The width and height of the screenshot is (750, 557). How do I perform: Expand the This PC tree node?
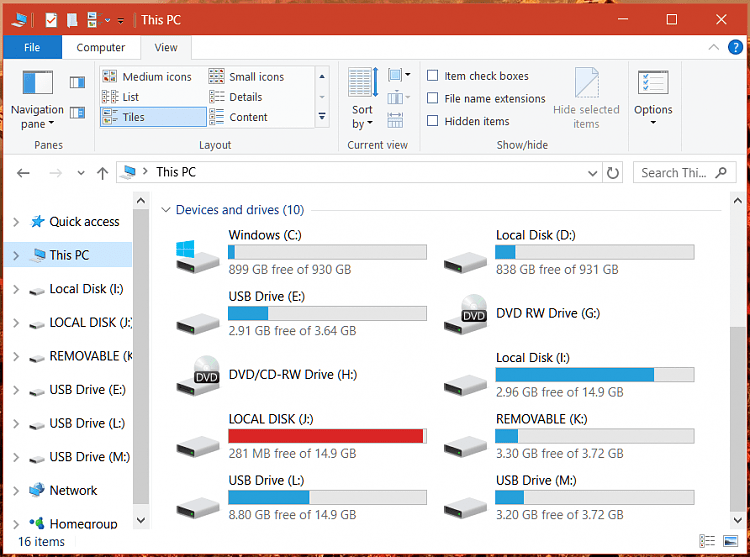tap(16, 255)
